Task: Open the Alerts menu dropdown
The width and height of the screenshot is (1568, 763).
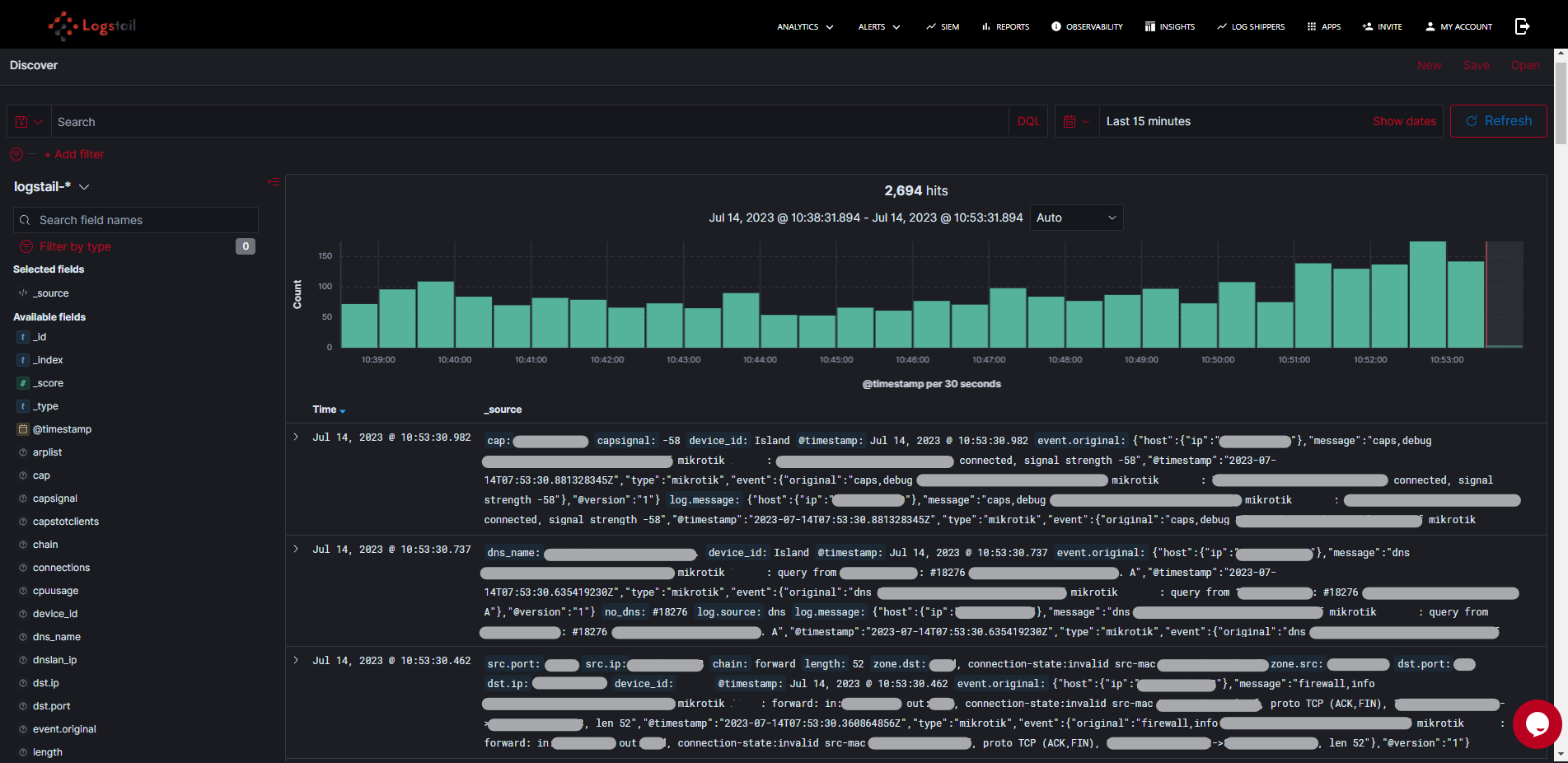Action: pyautogui.click(x=879, y=26)
